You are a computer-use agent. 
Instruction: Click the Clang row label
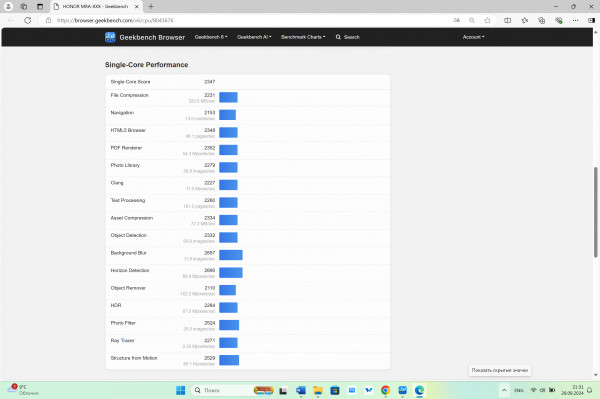(117, 183)
